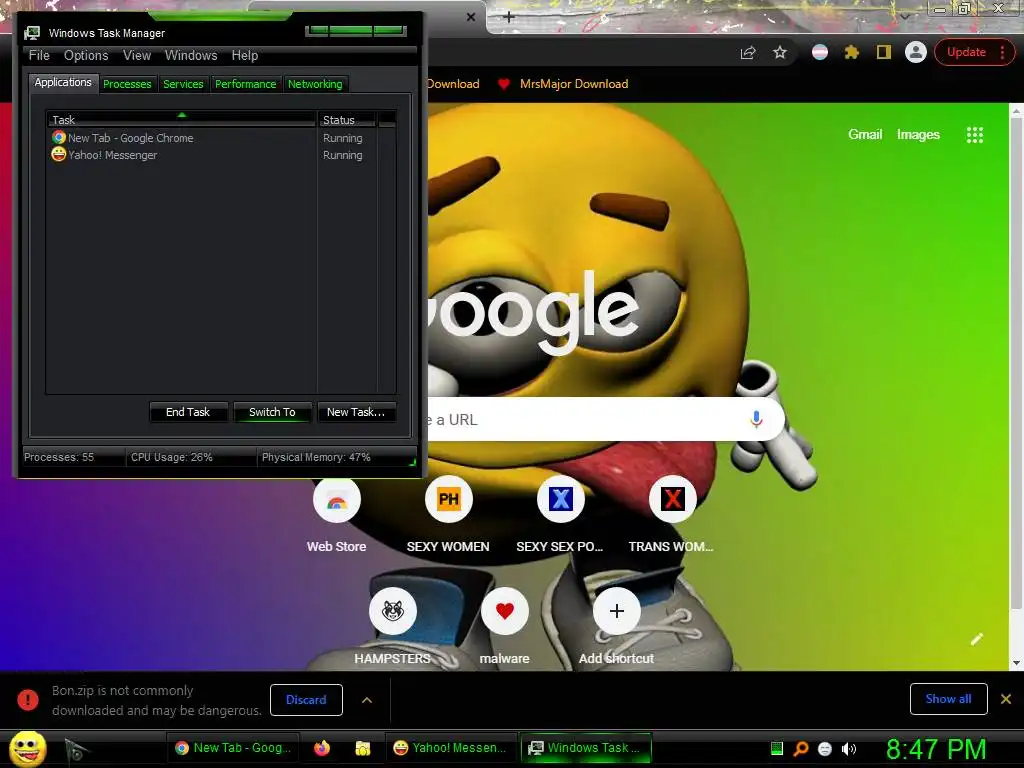Image resolution: width=1024 pixels, height=768 pixels.
Task: Open the File menu in Task Manager
Action: 39,56
